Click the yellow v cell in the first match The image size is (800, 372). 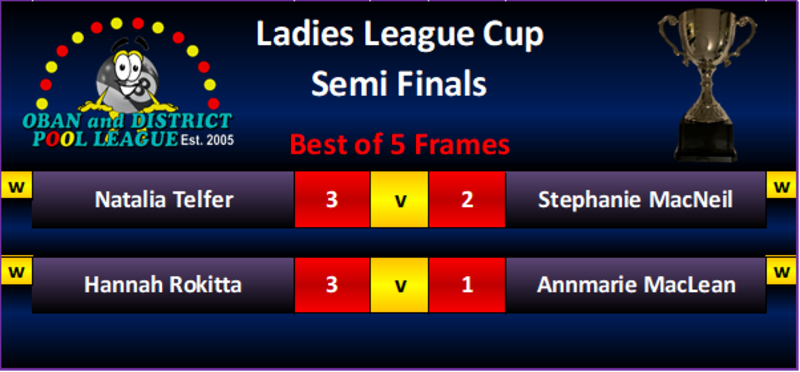click(x=399, y=200)
